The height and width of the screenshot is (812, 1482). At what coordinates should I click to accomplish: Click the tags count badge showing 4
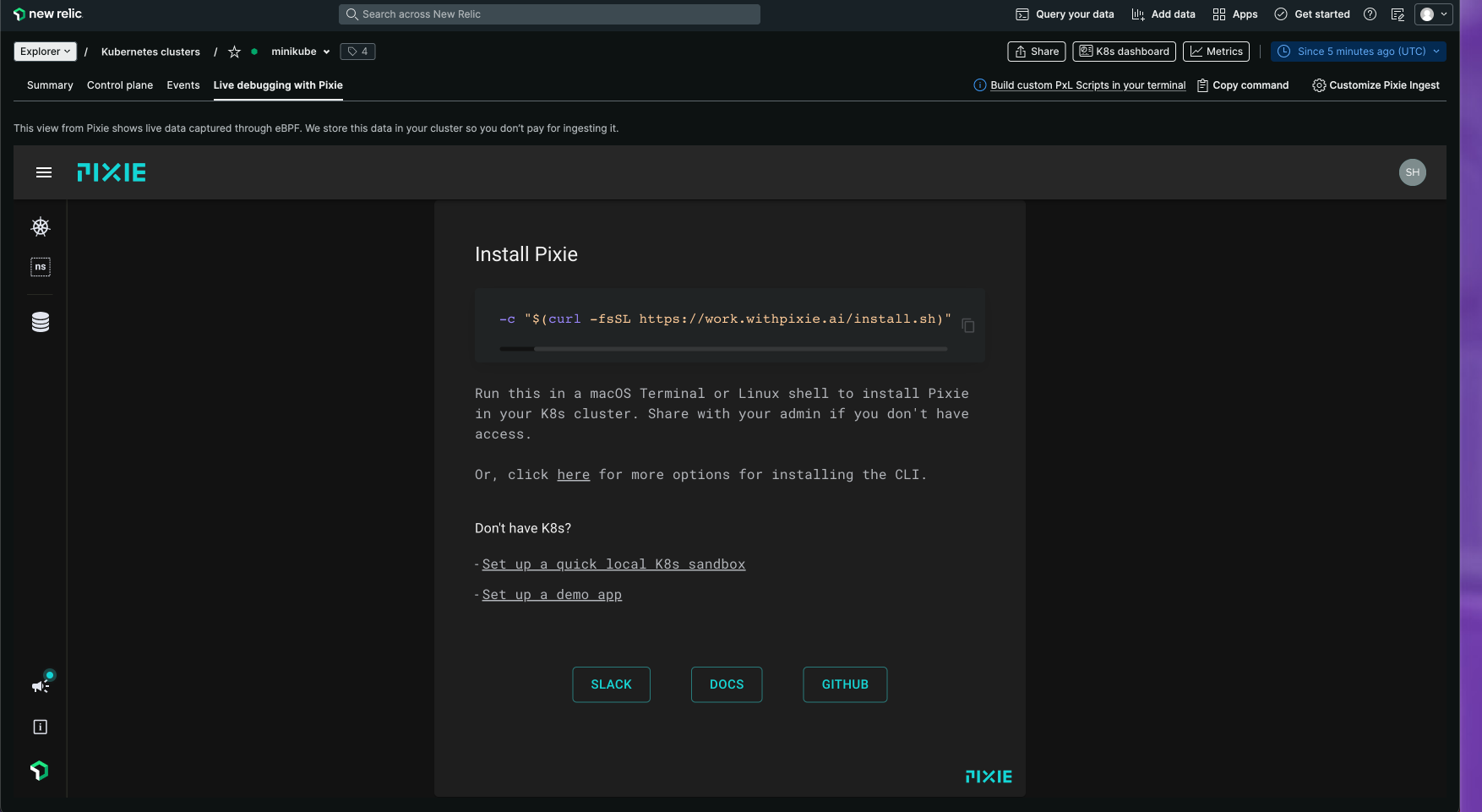357,52
